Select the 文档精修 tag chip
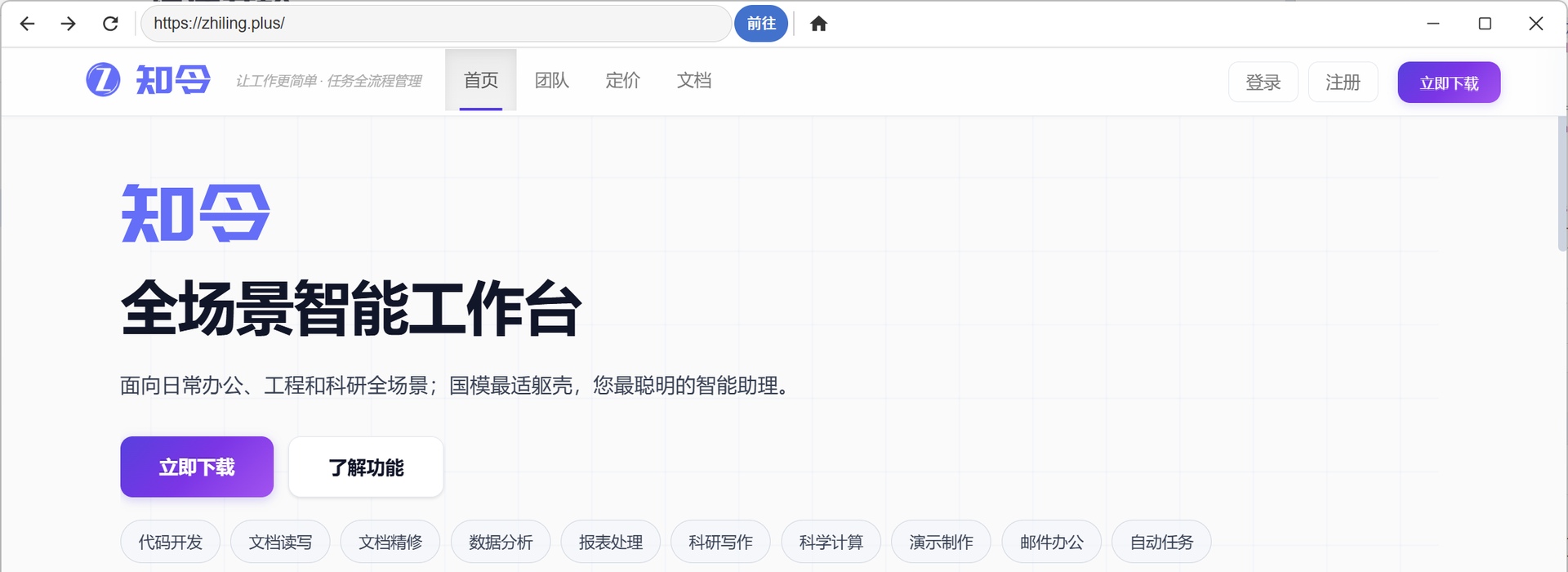The width and height of the screenshot is (1568, 572). (390, 542)
